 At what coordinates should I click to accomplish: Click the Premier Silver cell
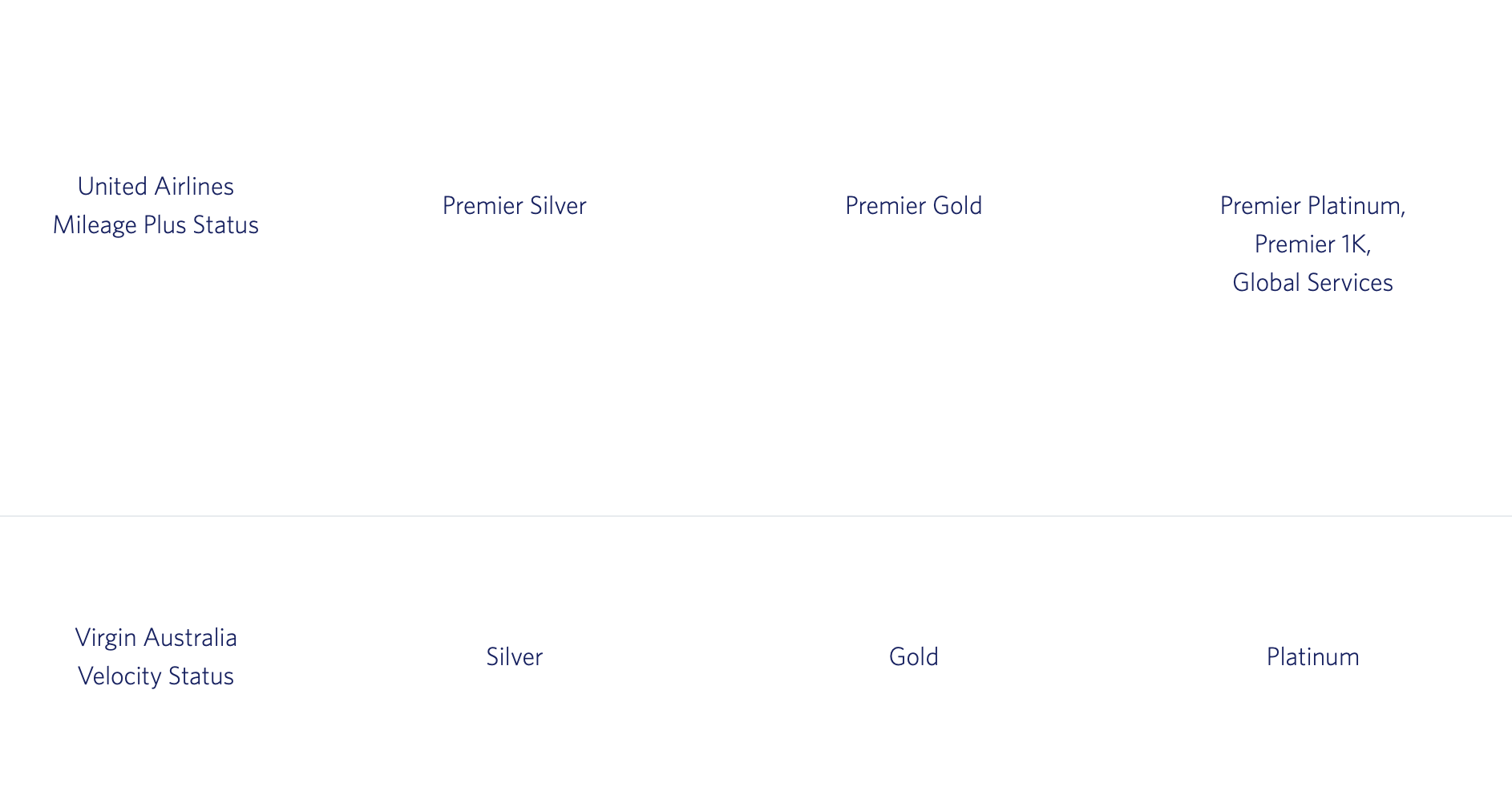point(514,206)
